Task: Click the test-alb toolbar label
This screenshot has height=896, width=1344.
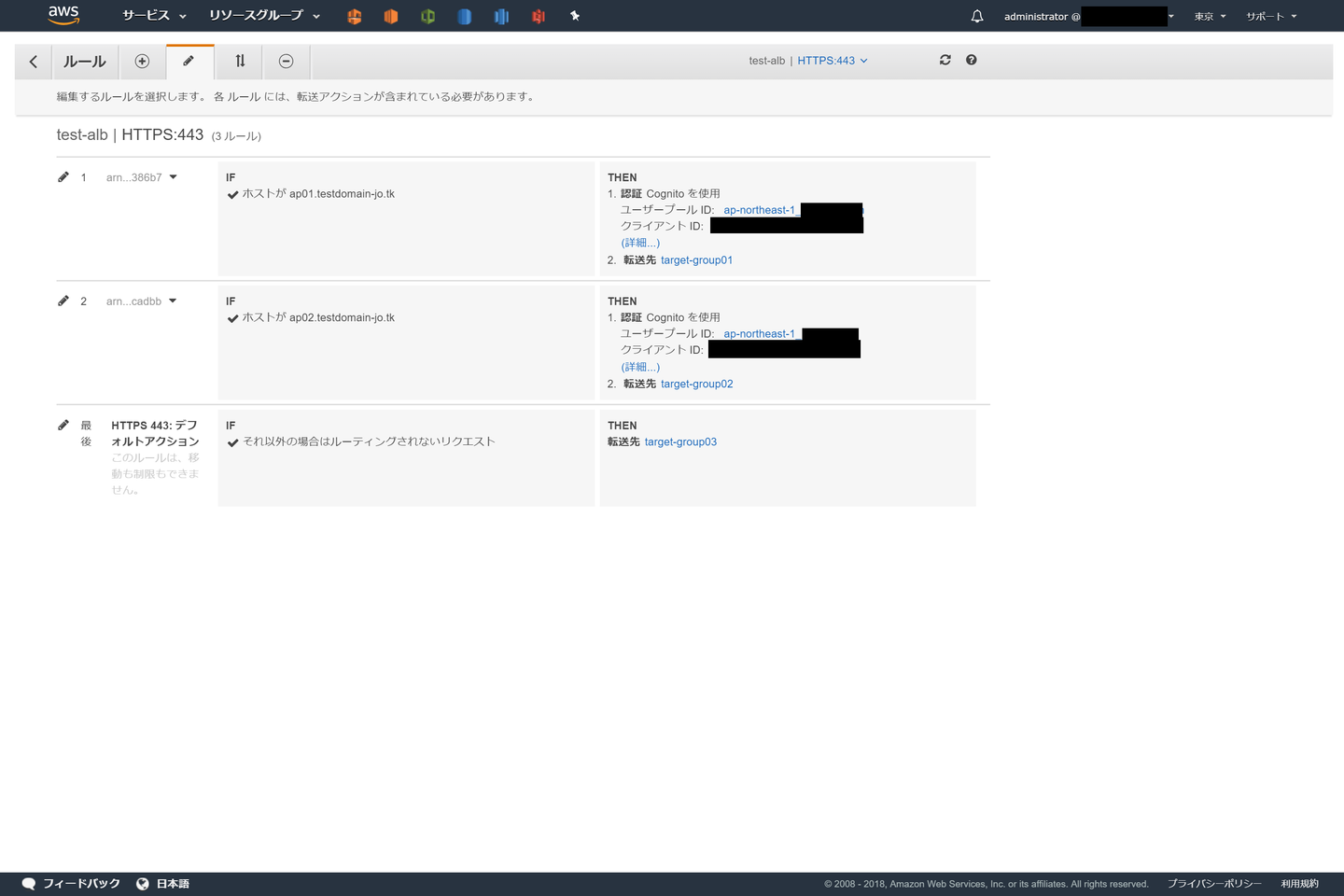Action: pyautogui.click(x=767, y=61)
